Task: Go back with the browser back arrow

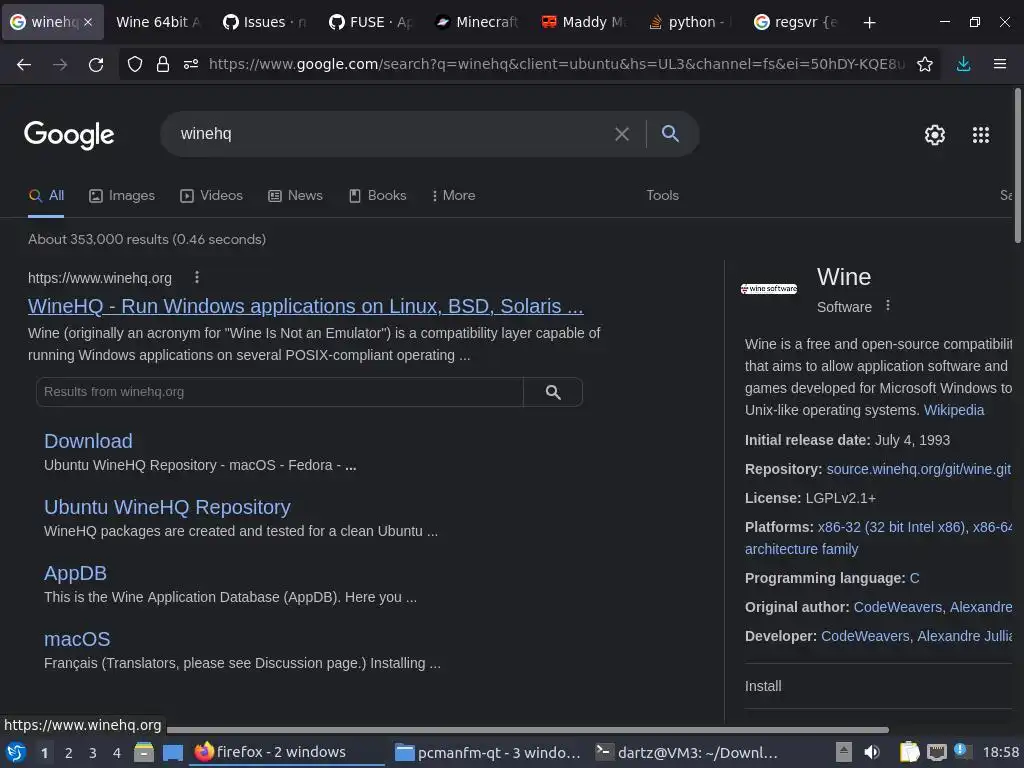Action: point(24,64)
